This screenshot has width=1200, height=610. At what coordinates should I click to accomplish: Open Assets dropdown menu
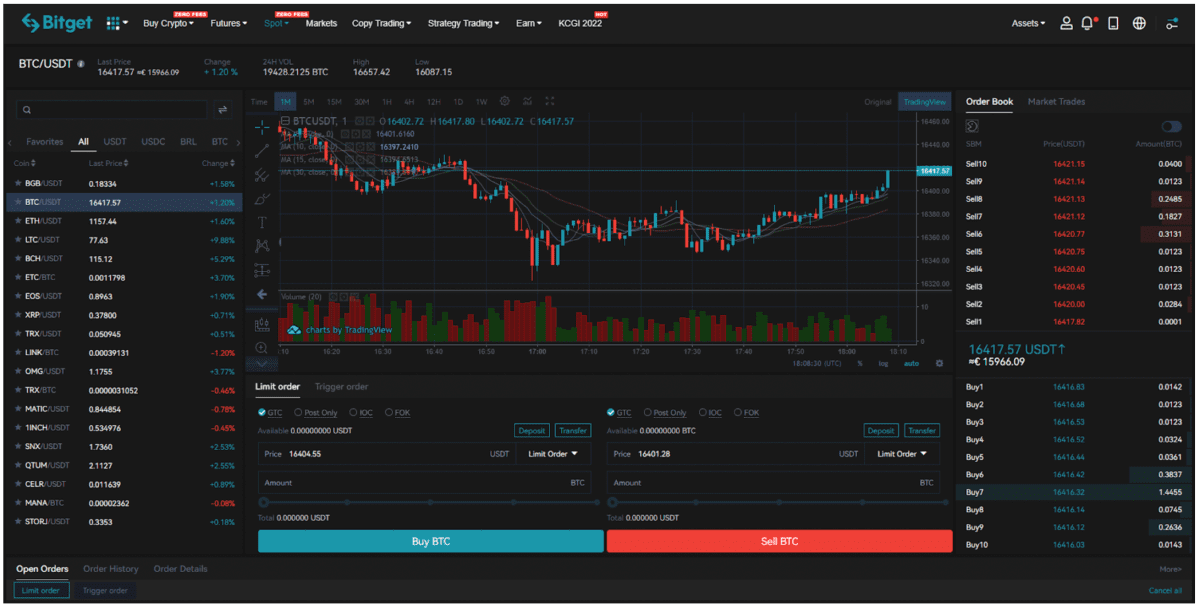(1029, 23)
